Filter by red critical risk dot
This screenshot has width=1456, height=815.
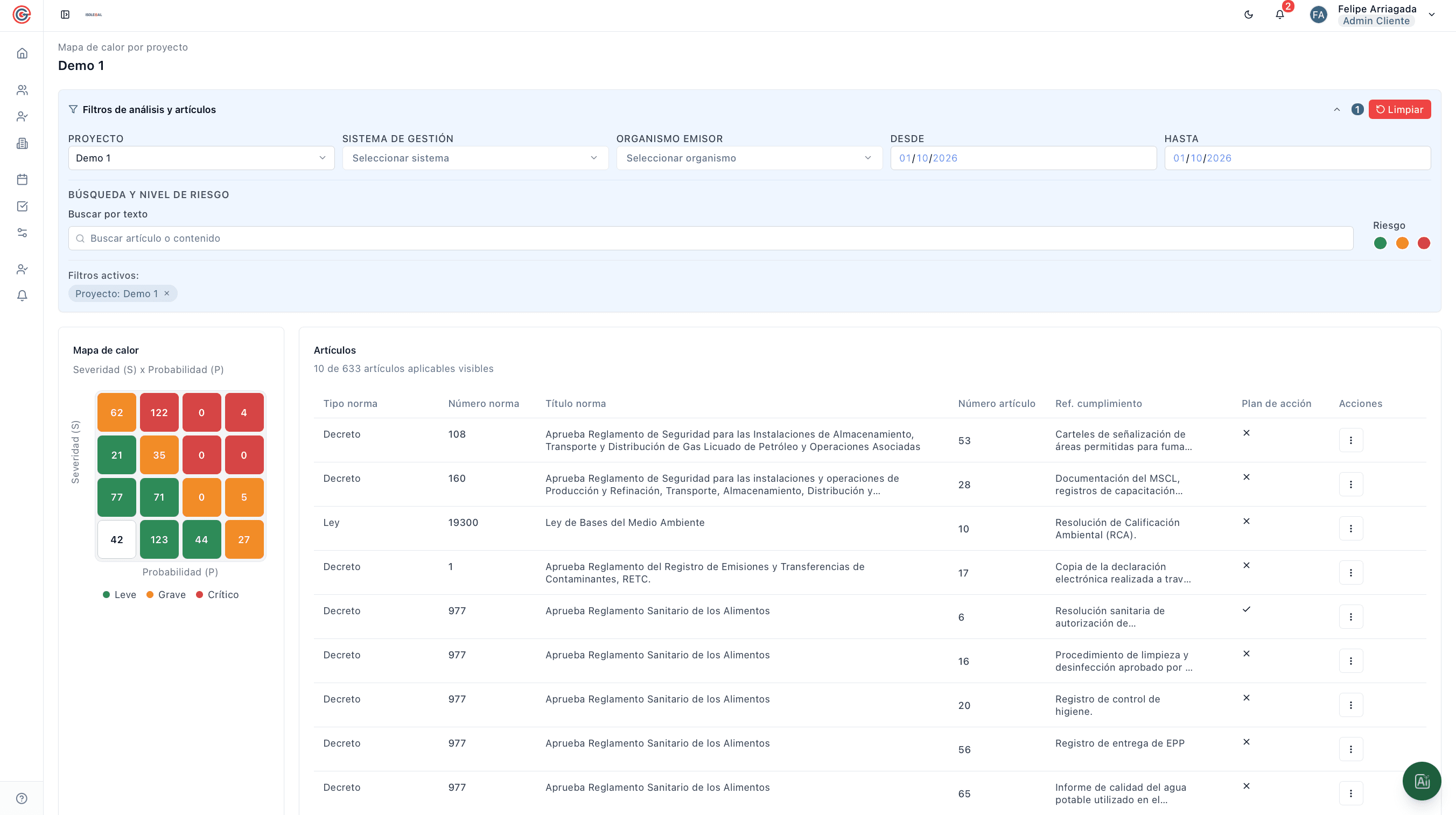pyautogui.click(x=1424, y=243)
